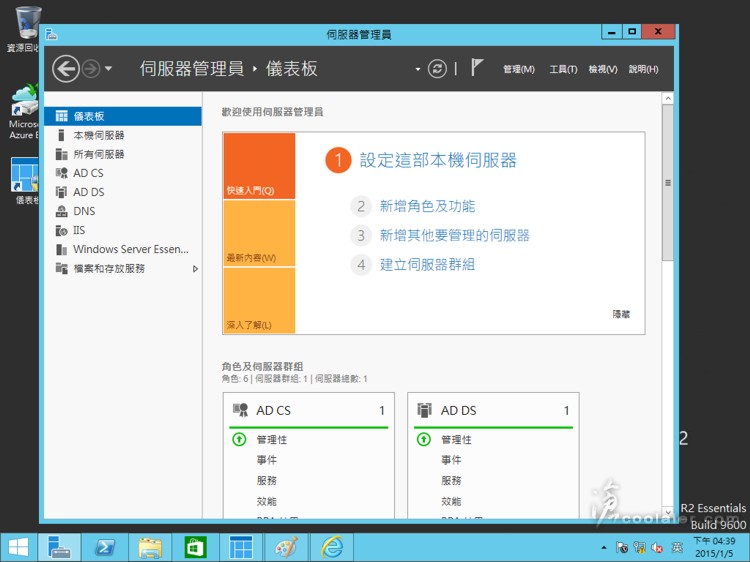Select 檔案和存放服務 in the sidebar
The width and height of the screenshot is (750, 562).
pos(123,268)
